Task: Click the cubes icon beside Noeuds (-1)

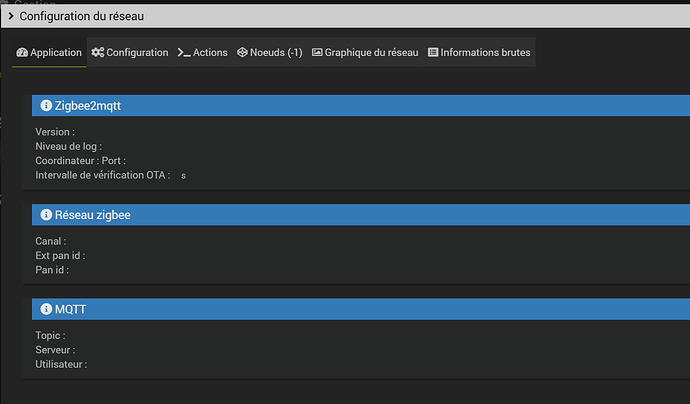Action: click(243, 53)
